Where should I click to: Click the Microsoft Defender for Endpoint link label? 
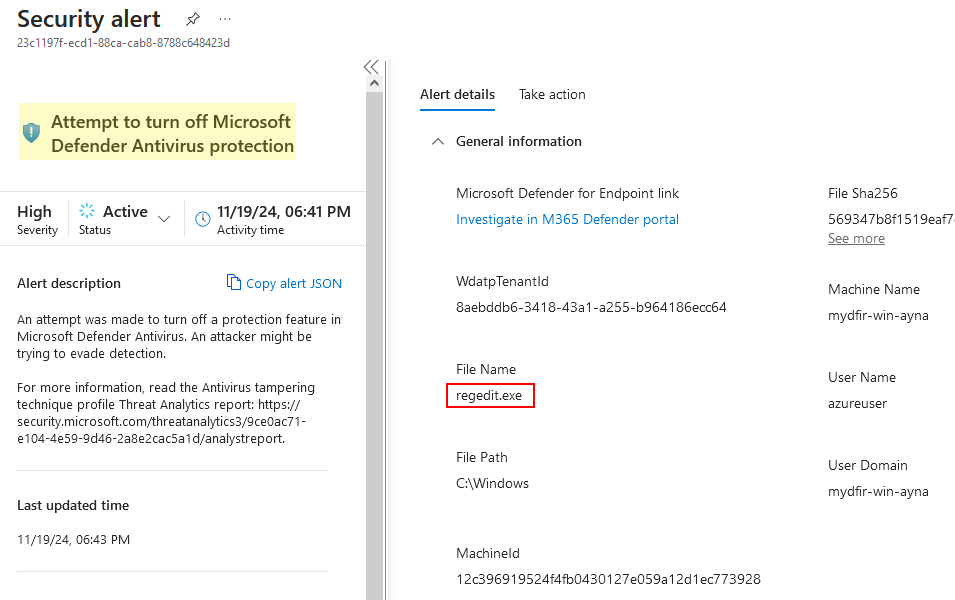[568, 193]
